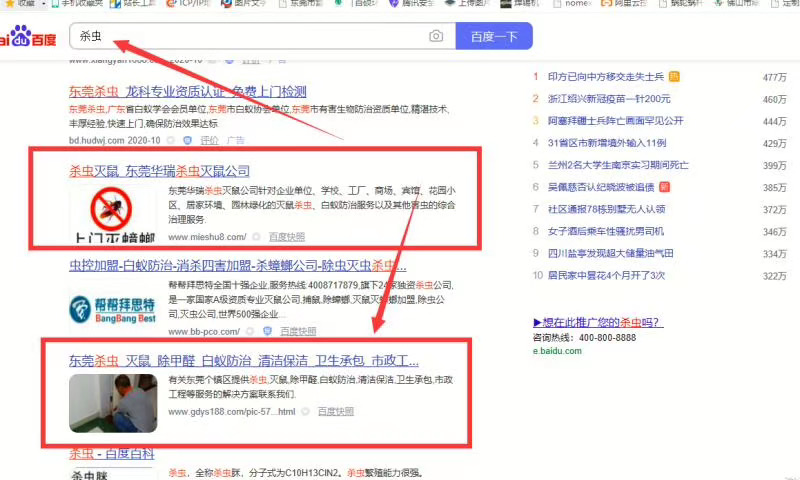
Task: Click the orange badge next to 印方已向中方移交走失士兵
Action: click(x=674, y=77)
